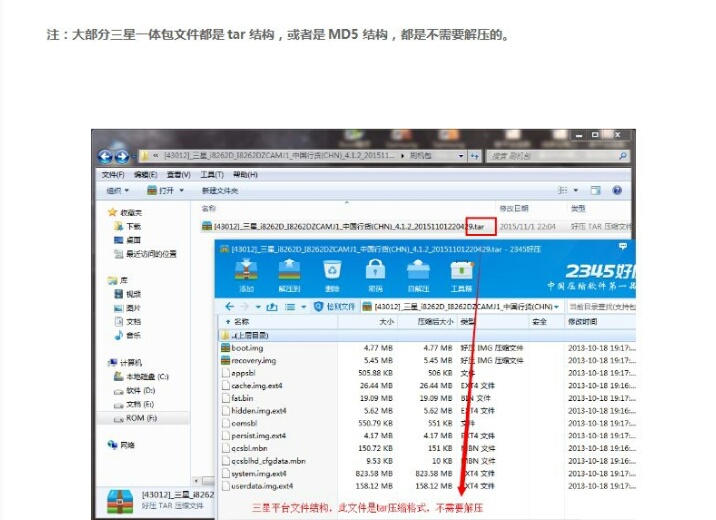This screenshot has height=520, width=716.
Task: Select the .tar archive file in Explorer
Action: point(348,226)
